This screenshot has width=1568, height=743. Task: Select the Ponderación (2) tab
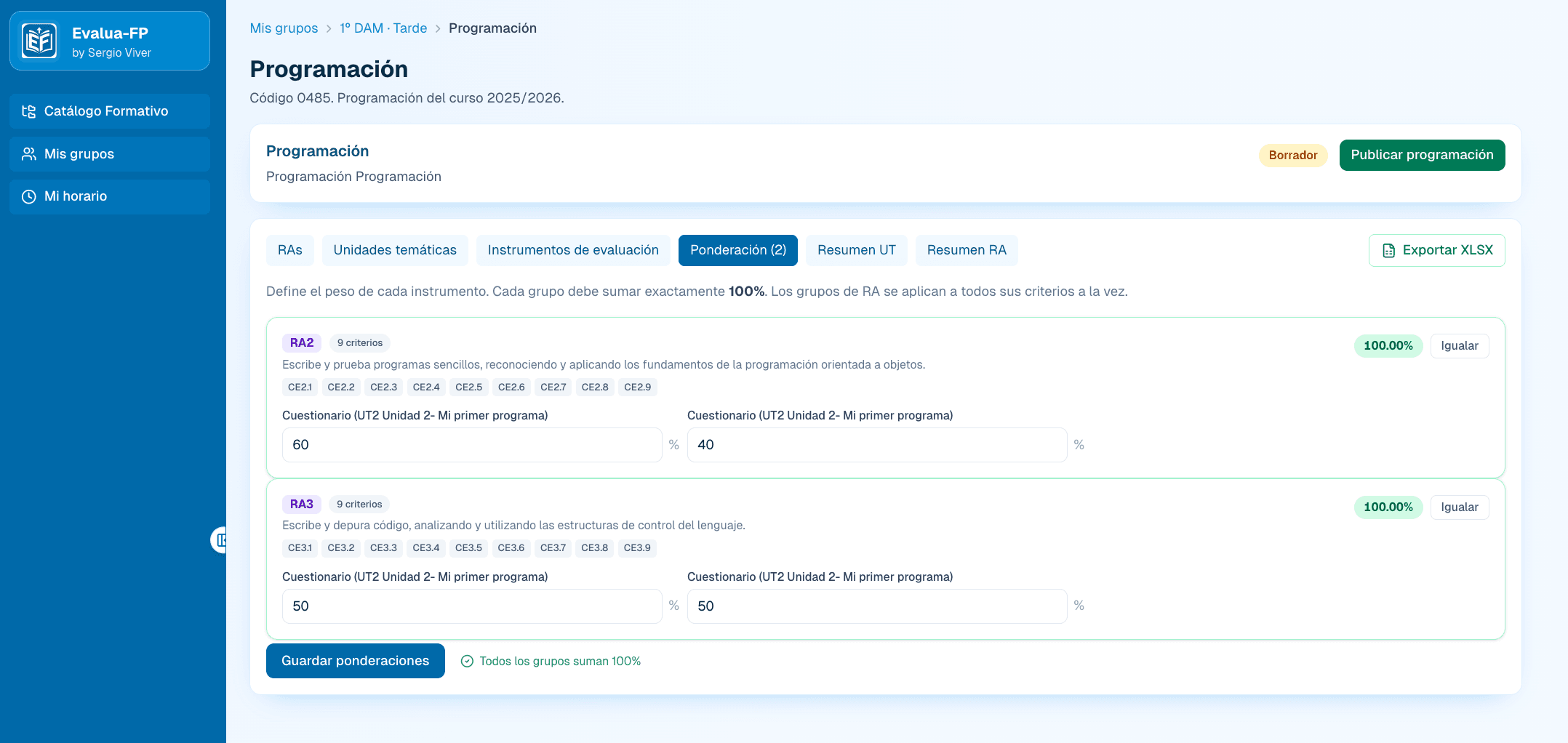pos(738,250)
